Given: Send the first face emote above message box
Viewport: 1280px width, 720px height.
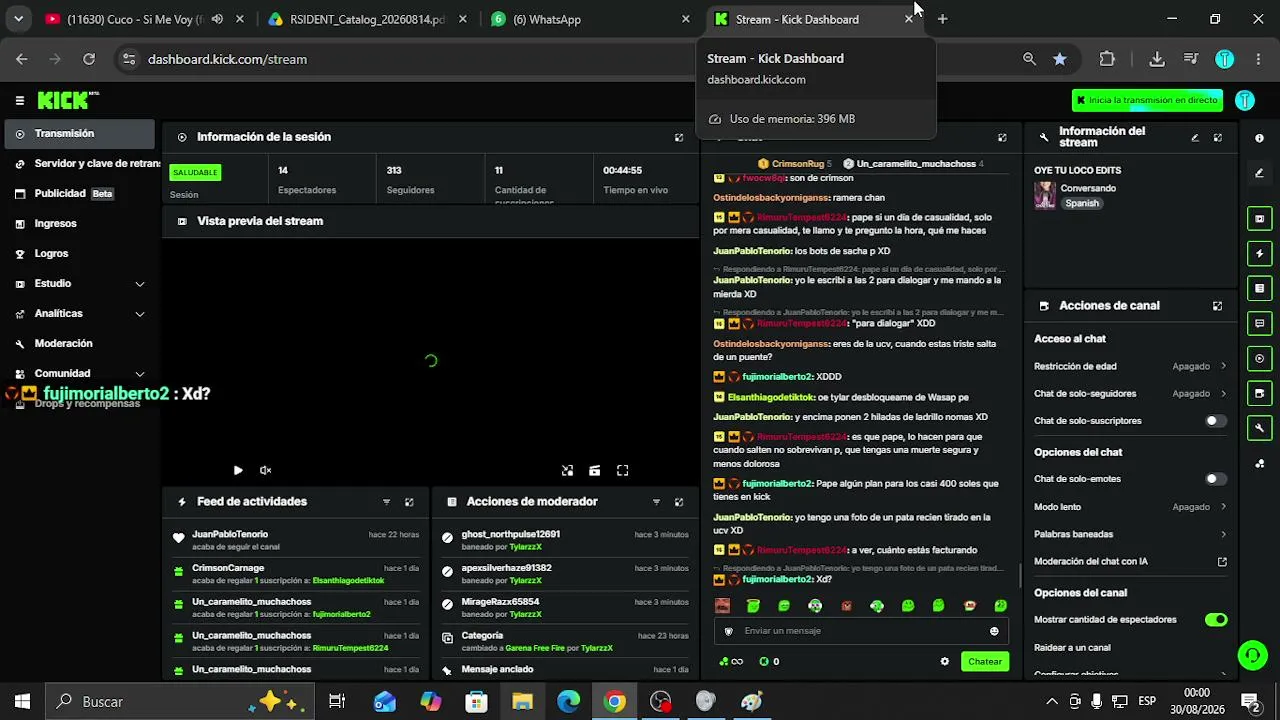Looking at the screenshot, I should 723,606.
